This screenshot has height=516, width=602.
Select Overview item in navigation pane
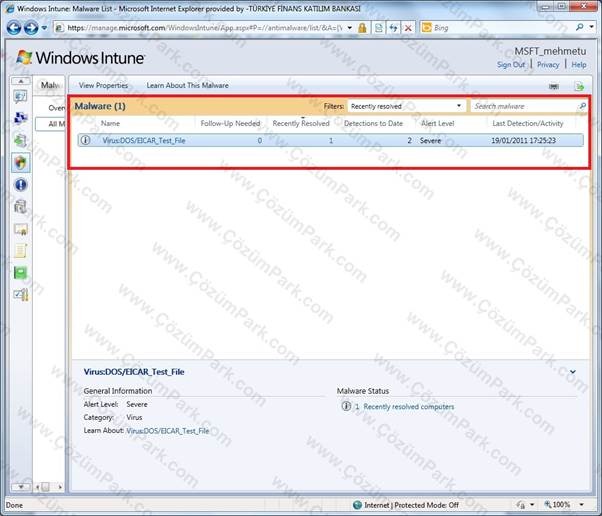56,108
